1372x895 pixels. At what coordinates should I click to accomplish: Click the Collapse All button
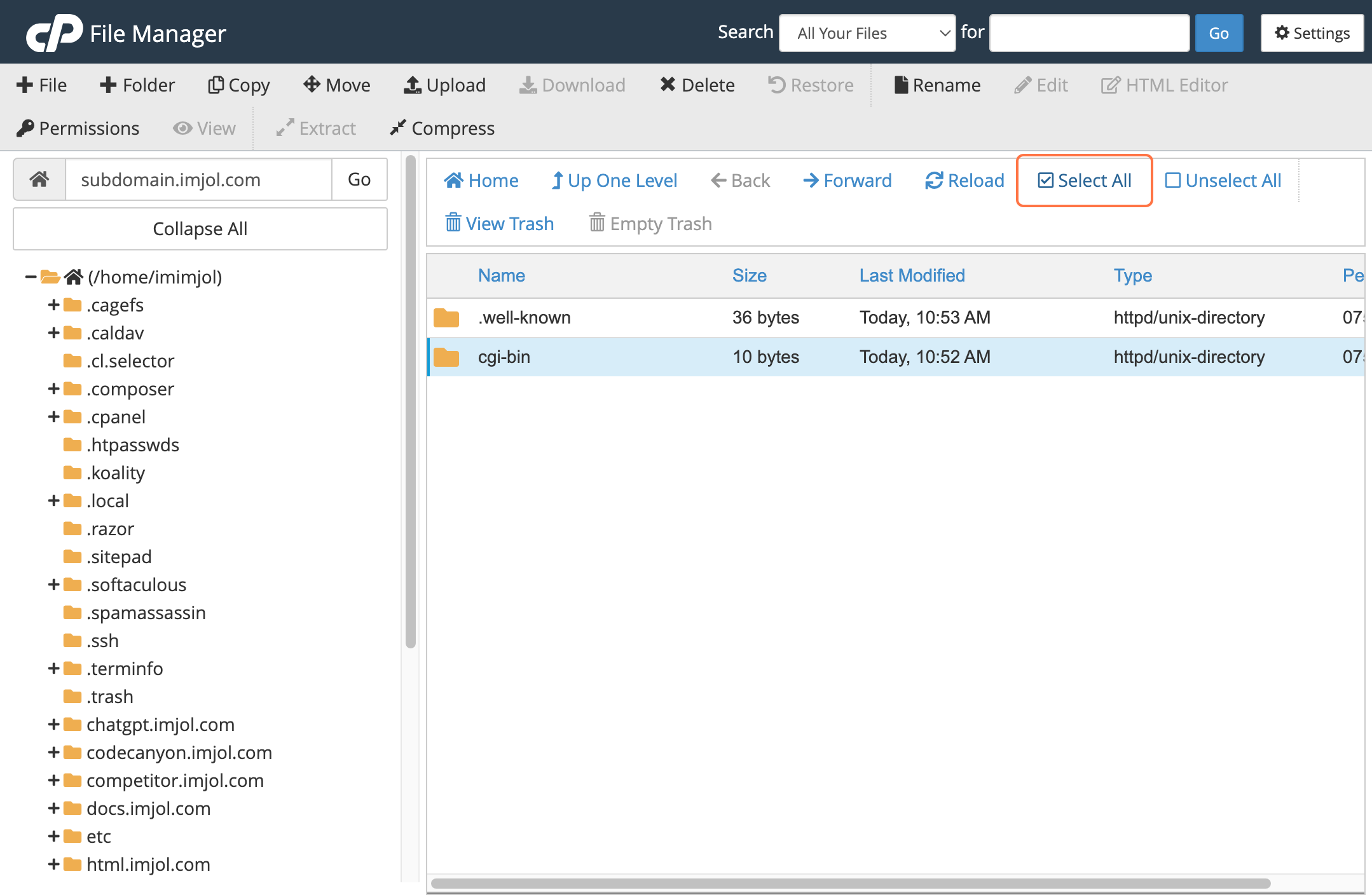[200, 229]
